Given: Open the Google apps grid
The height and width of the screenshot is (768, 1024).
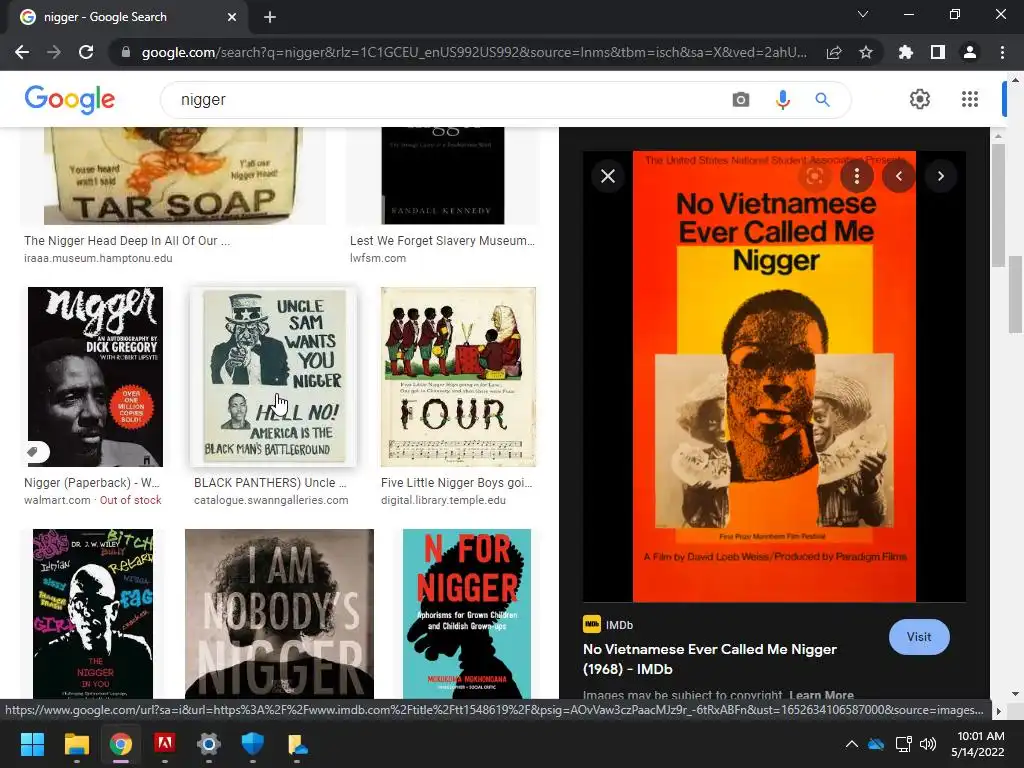Looking at the screenshot, I should click(x=970, y=99).
